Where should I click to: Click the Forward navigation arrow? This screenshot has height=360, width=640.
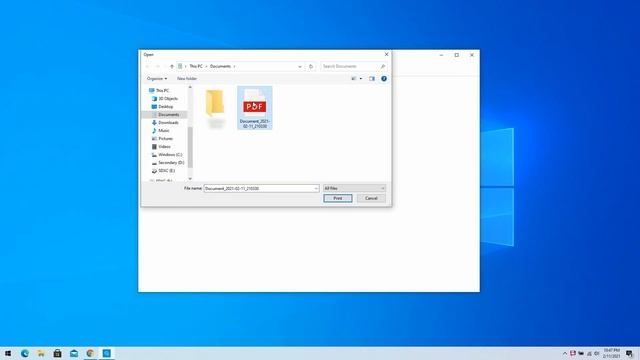tap(158, 66)
